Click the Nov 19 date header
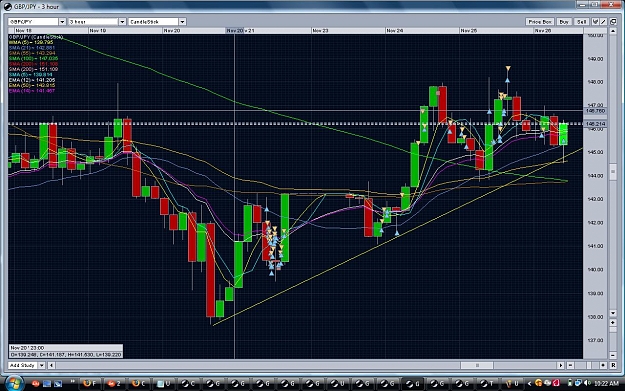625x391 pixels. click(x=98, y=31)
